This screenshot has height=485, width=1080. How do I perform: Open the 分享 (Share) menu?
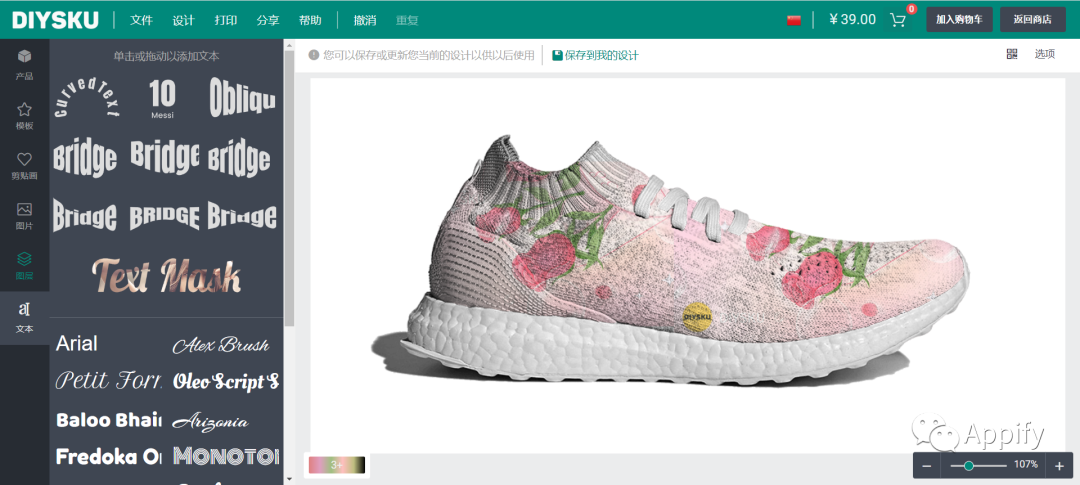268,20
